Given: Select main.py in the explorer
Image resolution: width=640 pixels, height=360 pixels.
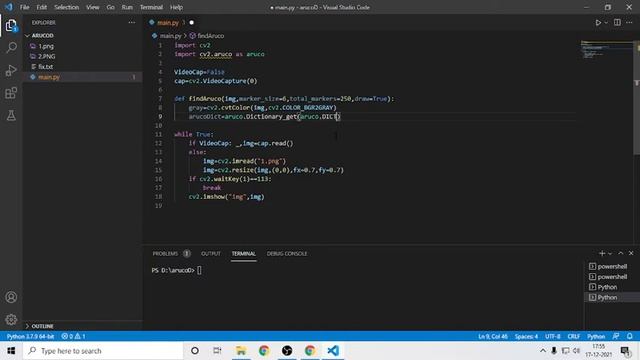Looking at the screenshot, I should pyautogui.click(x=82, y=77).
